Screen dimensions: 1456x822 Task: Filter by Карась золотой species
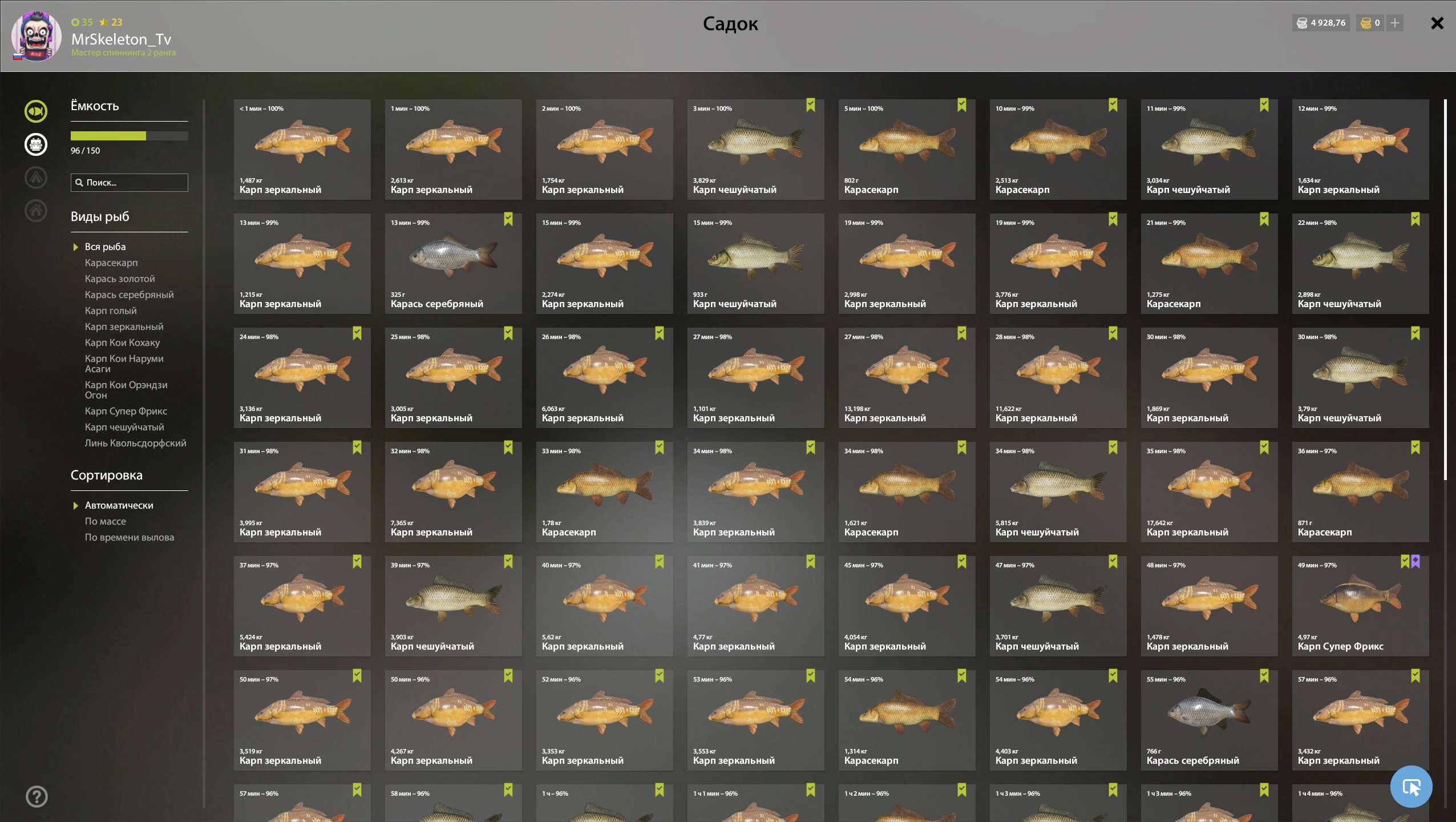point(120,279)
